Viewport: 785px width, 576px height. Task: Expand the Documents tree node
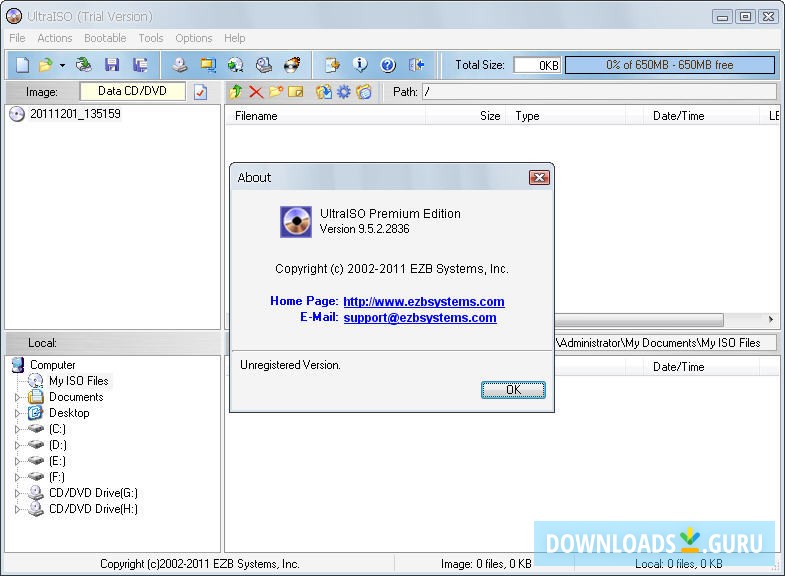coord(18,397)
